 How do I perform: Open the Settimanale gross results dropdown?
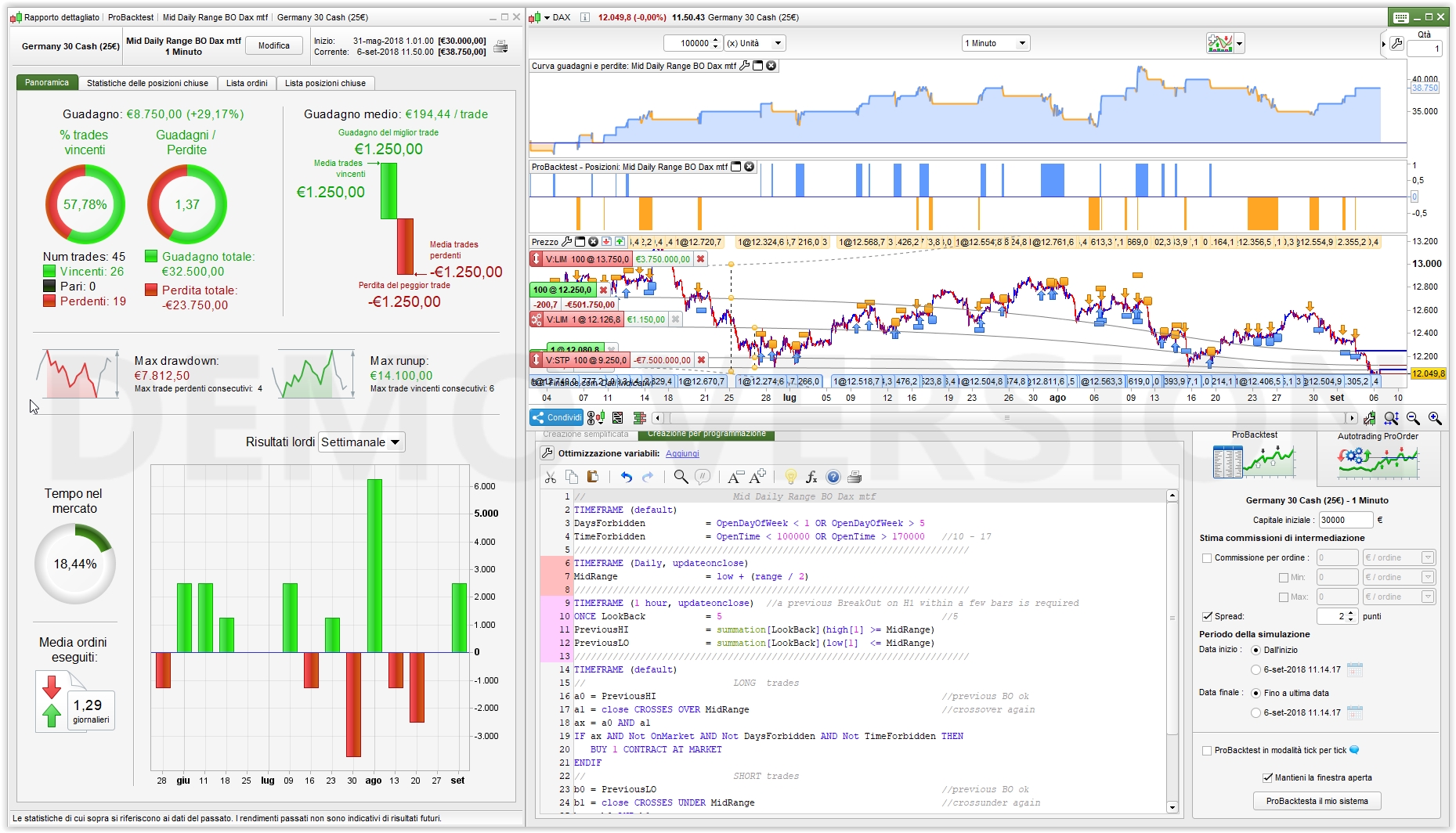362,442
